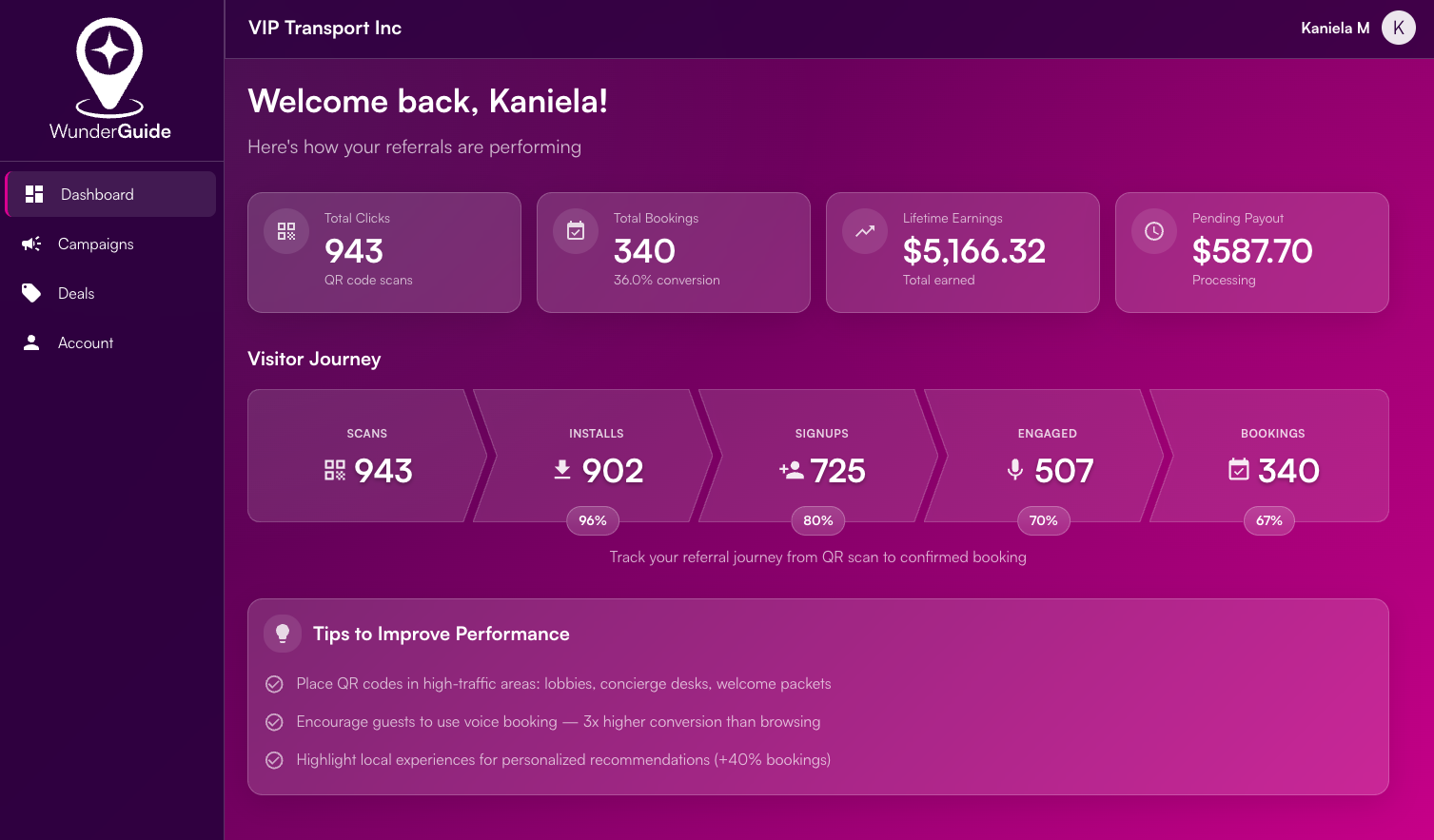Click the Kaniela M profile avatar
The height and width of the screenshot is (840, 1434).
coord(1398,28)
